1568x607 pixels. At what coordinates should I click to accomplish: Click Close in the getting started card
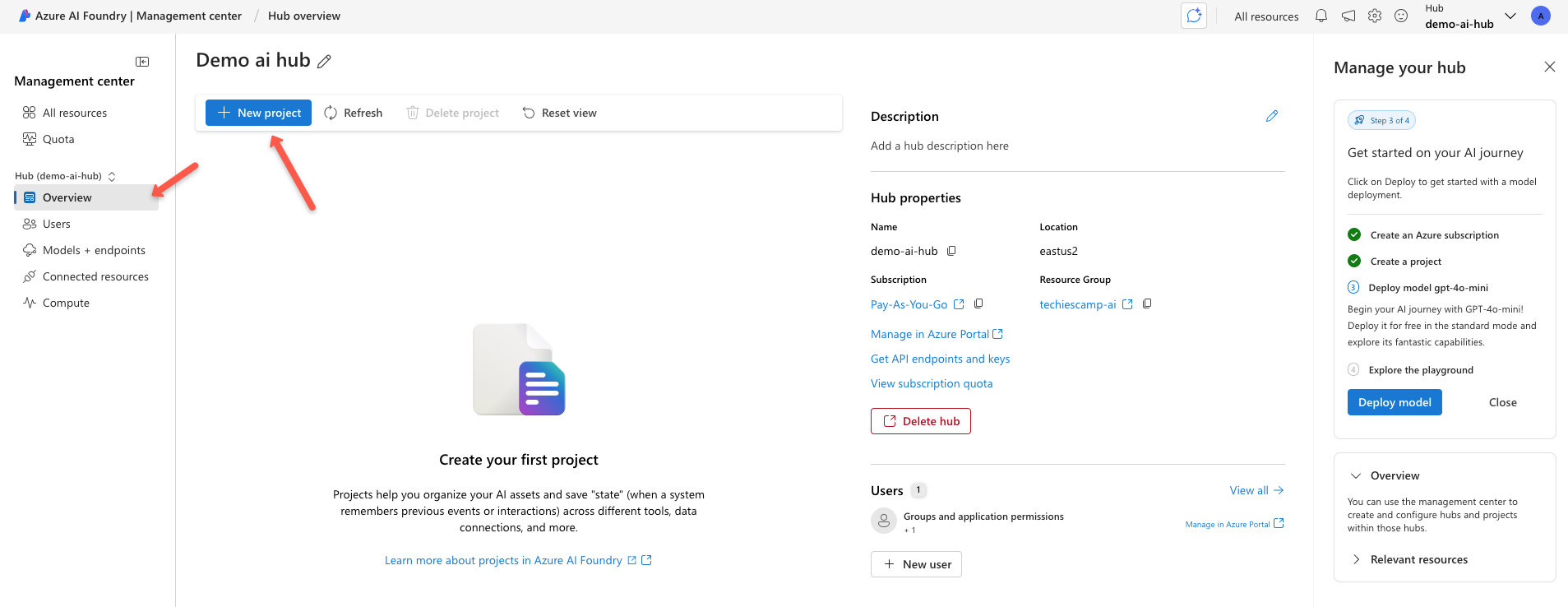[1502, 402]
